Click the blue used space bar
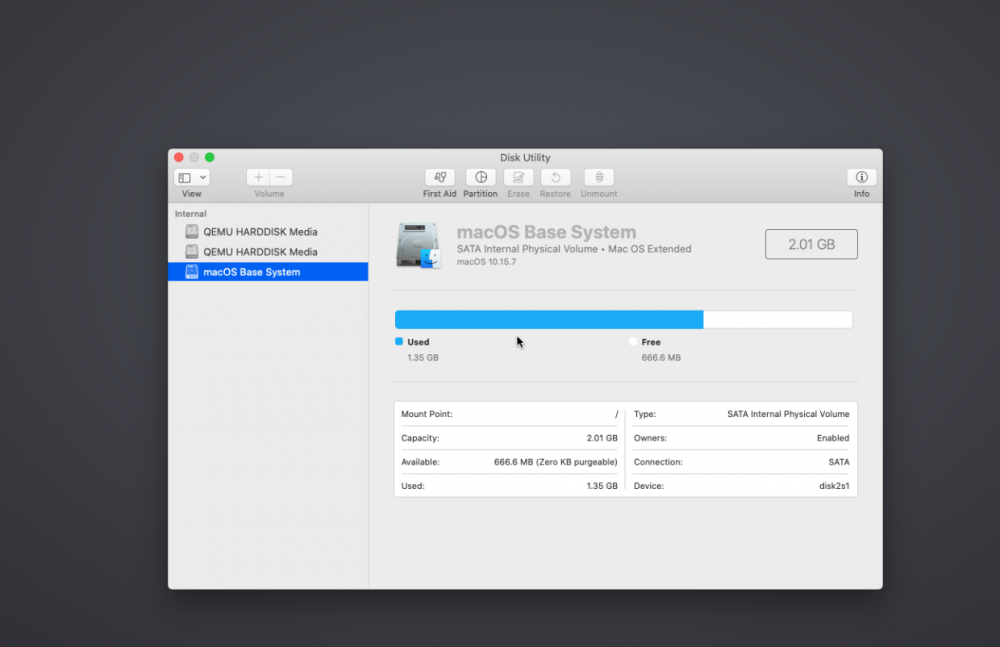The image size is (1000, 647). [x=549, y=320]
